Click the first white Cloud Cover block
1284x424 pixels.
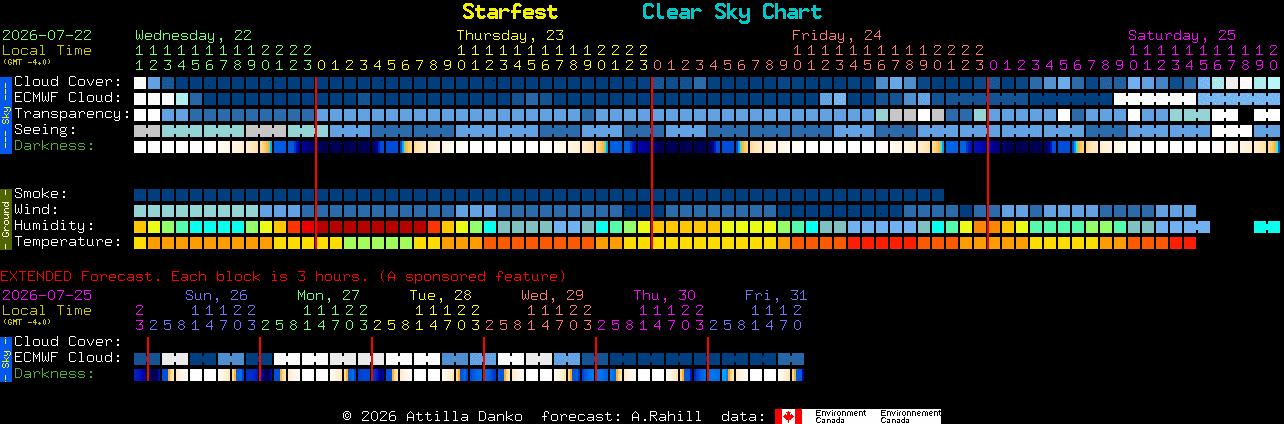[140, 83]
